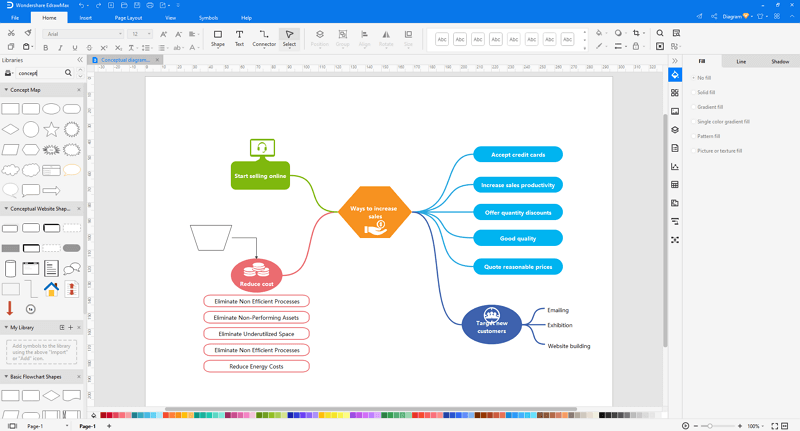Click the Print icon in title bar
800x431 pixels.
(149, 5)
